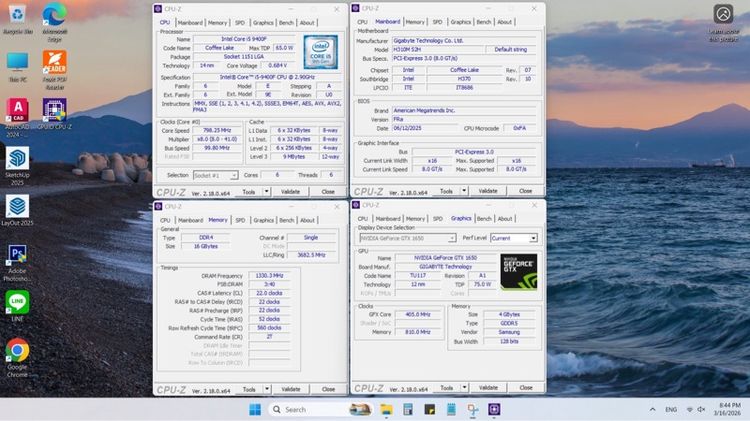This screenshot has width=750, height=421.
Task: Open About tab in Mainboard CPU-Z window
Action: click(x=504, y=22)
